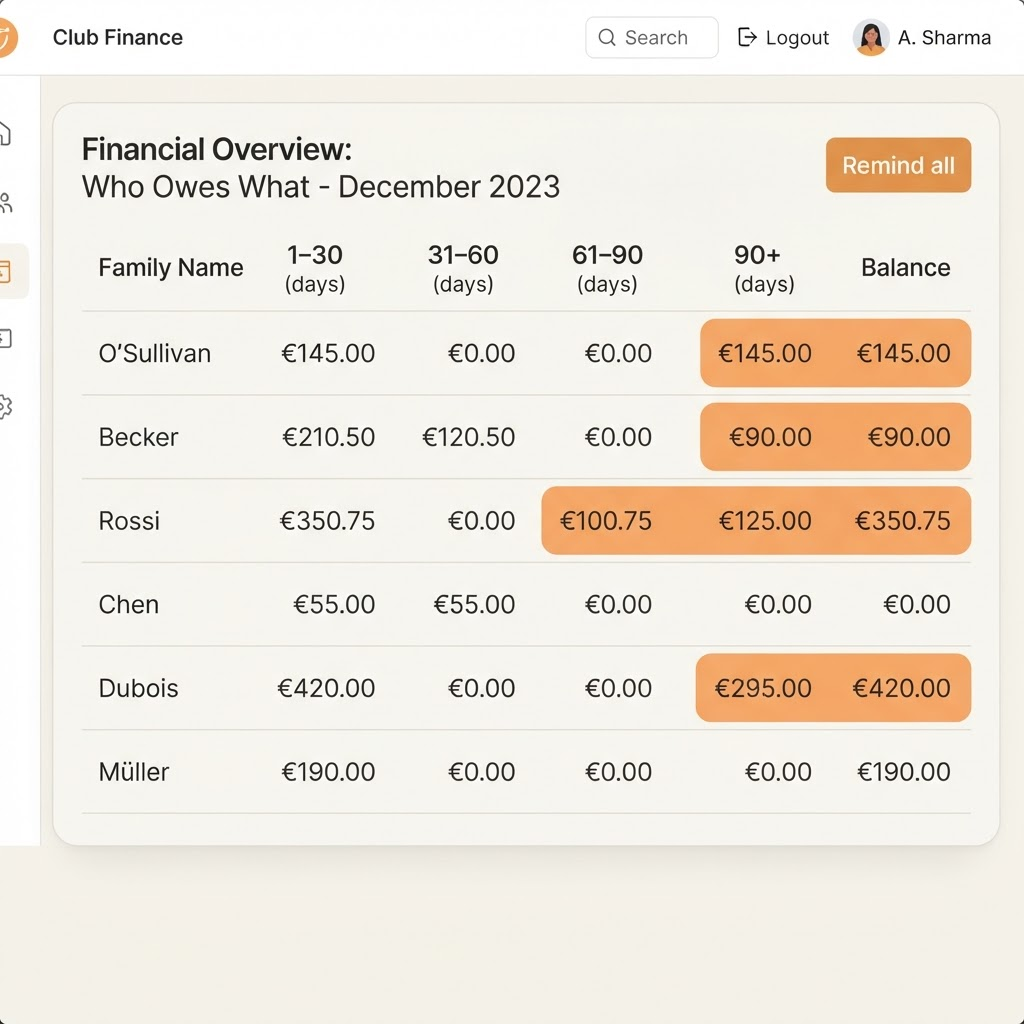Image resolution: width=1024 pixels, height=1024 pixels.
Task: Sort by the Family Name column header
Action: (170, 268)
